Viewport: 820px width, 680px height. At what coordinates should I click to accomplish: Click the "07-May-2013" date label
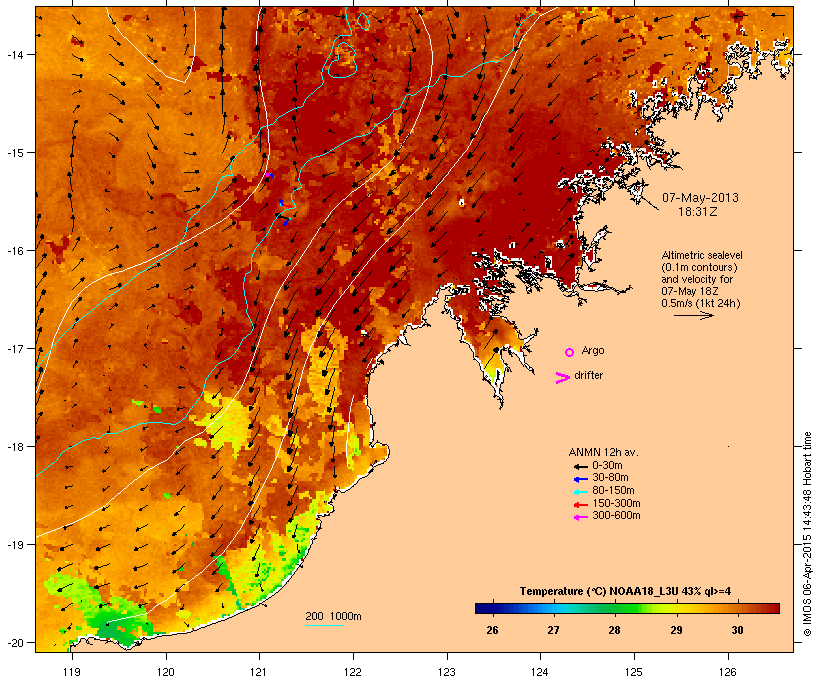pos(700,198)
